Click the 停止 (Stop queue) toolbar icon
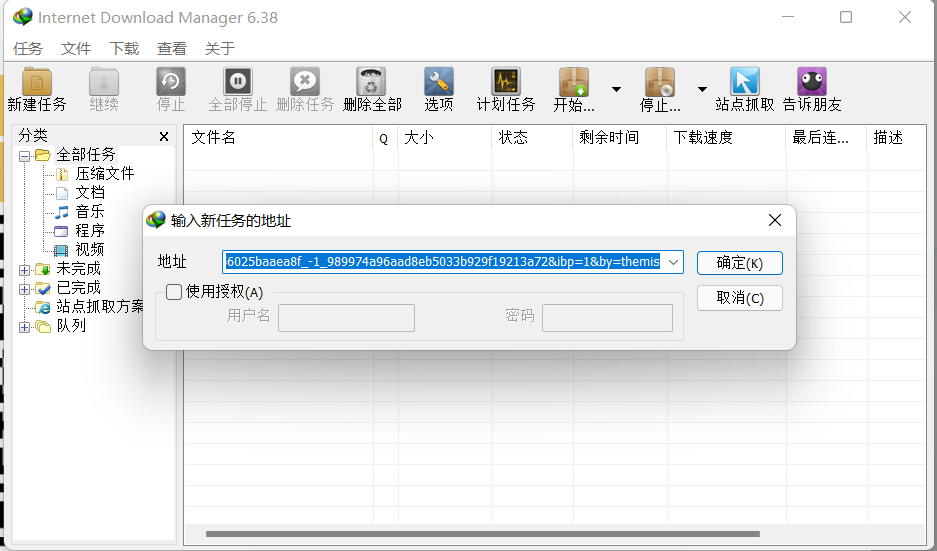The image size is (937, 551). [x=660, y=83]
